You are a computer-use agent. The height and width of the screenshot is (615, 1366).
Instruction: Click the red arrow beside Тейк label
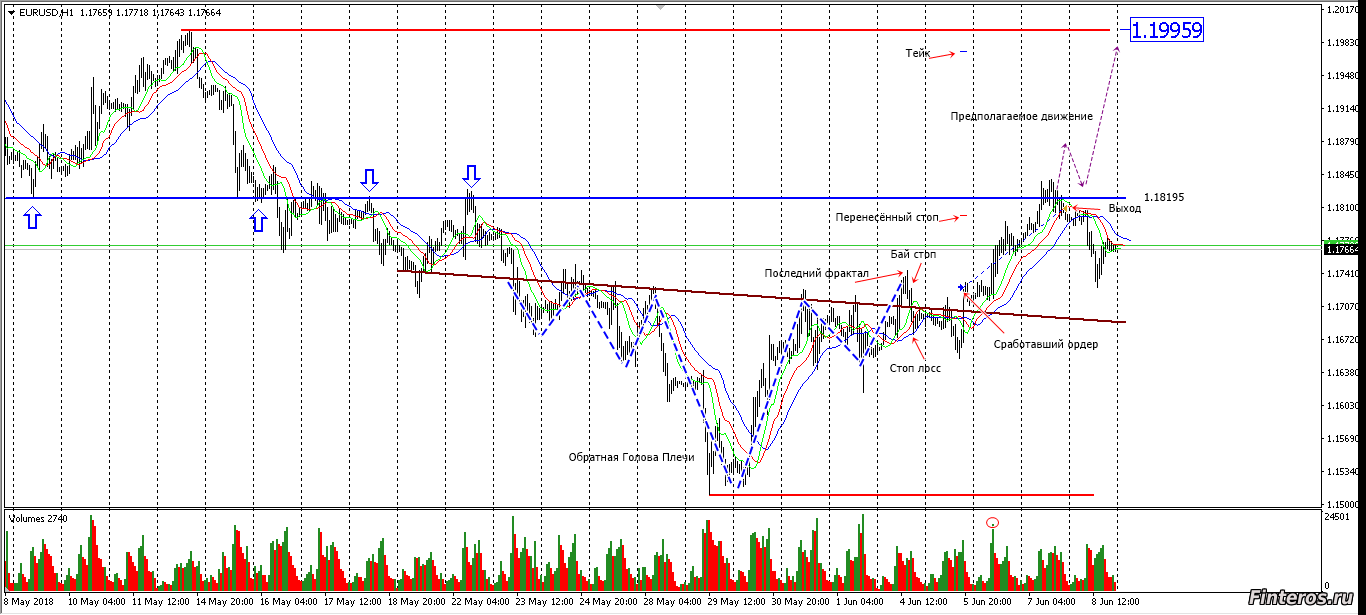[x=941, y=56]
